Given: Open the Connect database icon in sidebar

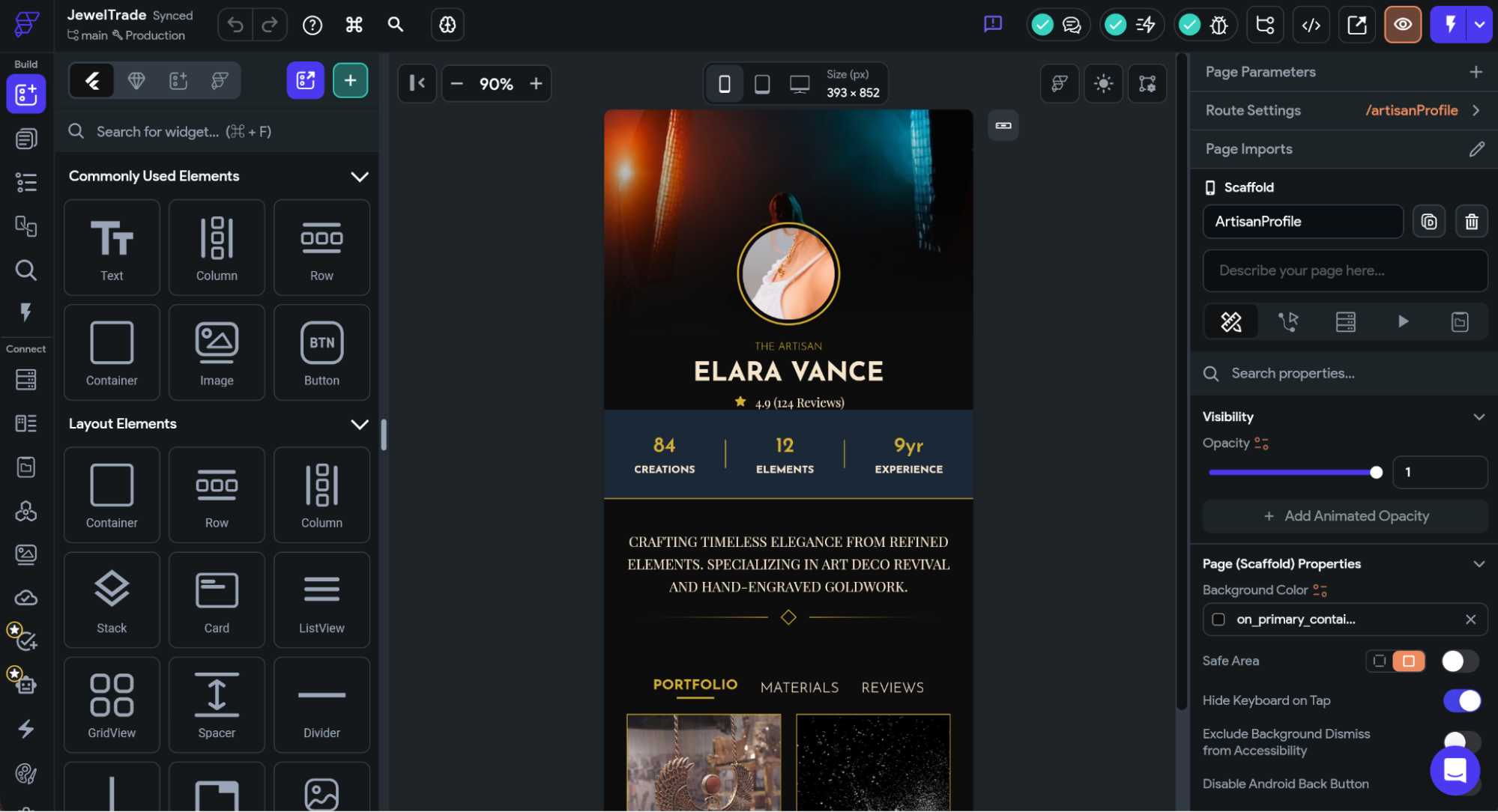Looking at the screenshot, I should point(26,380).
